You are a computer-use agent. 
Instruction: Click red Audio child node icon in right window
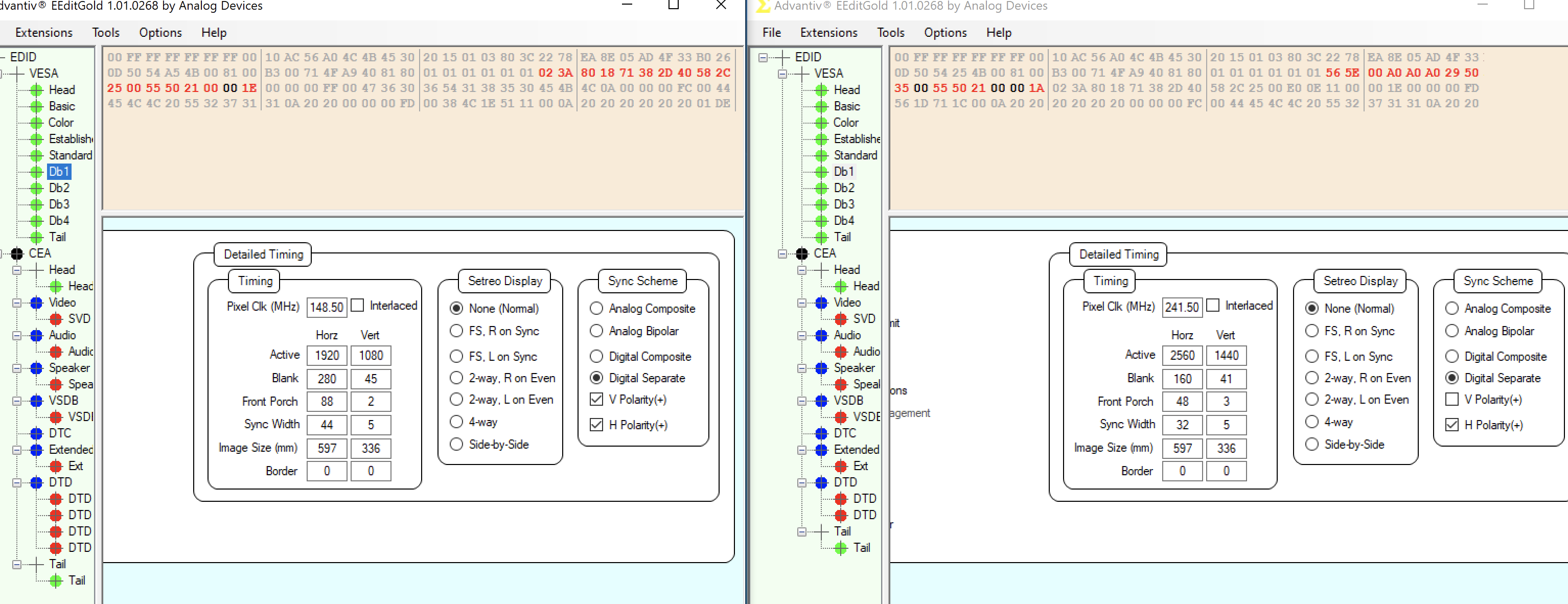(x=841, y=352)
